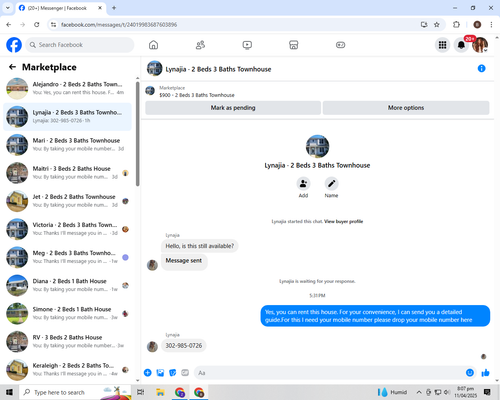Open Simone 2 Beds 1 Bath House chat

[68, 313]
